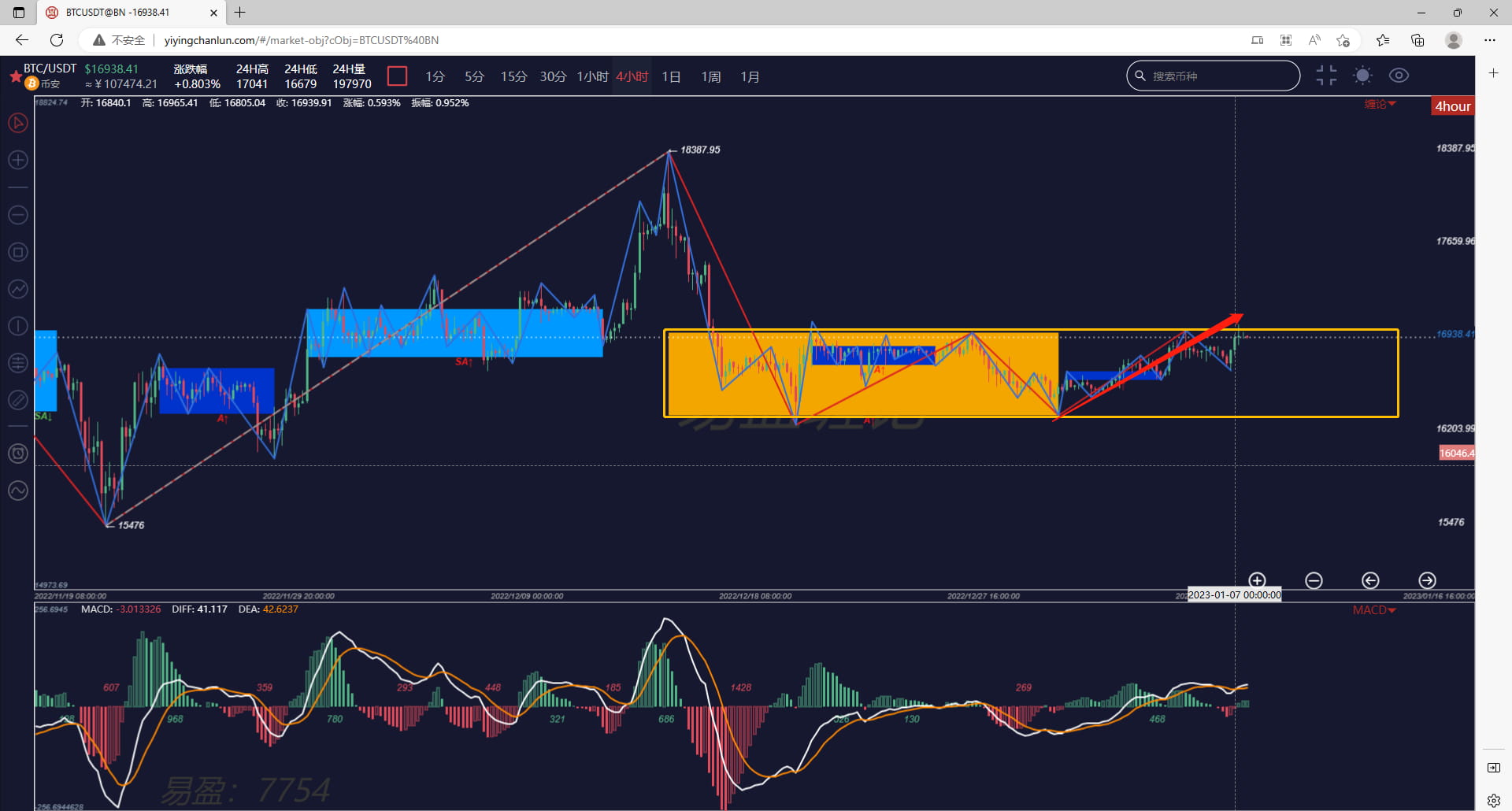
Task: Select the diagonal pencil drawing tool
Action: coord(17,400)
